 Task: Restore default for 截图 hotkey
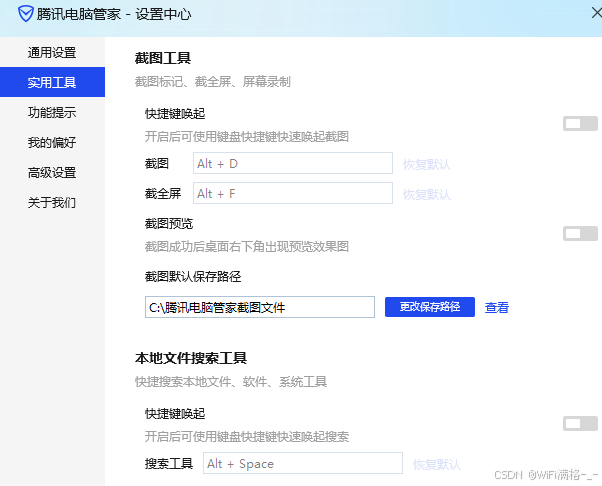coord(427,164)
